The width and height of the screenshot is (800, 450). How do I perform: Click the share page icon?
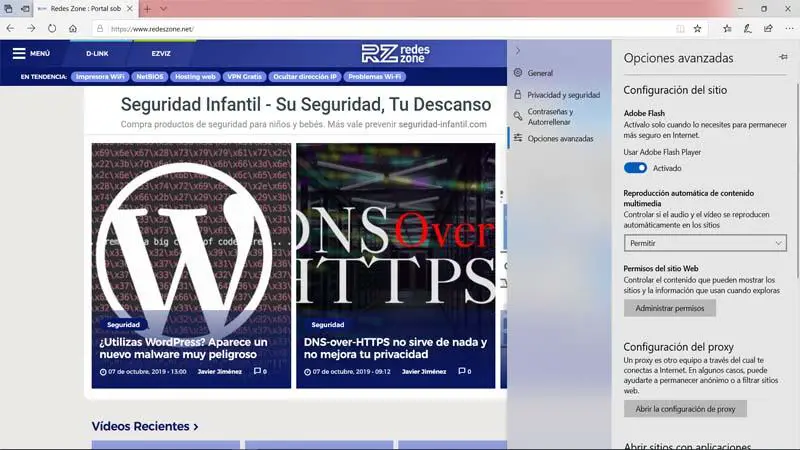(x=768, y=29)
